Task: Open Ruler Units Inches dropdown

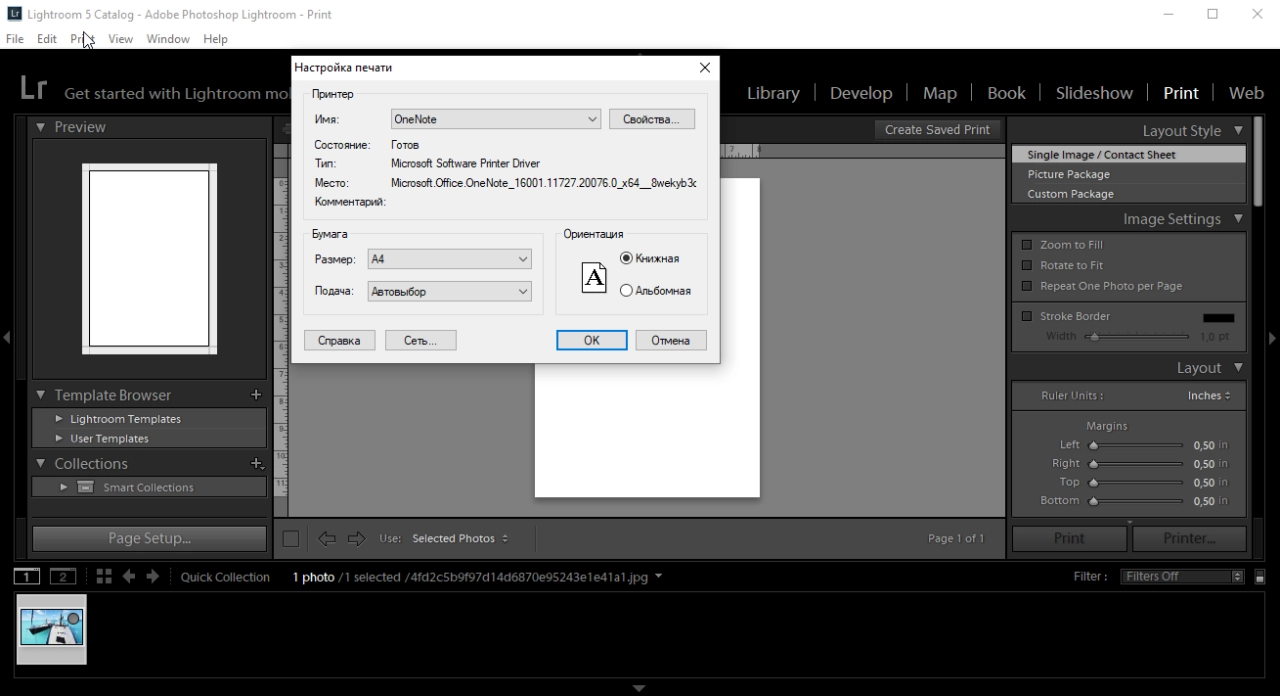Action: pos(1209,396)
